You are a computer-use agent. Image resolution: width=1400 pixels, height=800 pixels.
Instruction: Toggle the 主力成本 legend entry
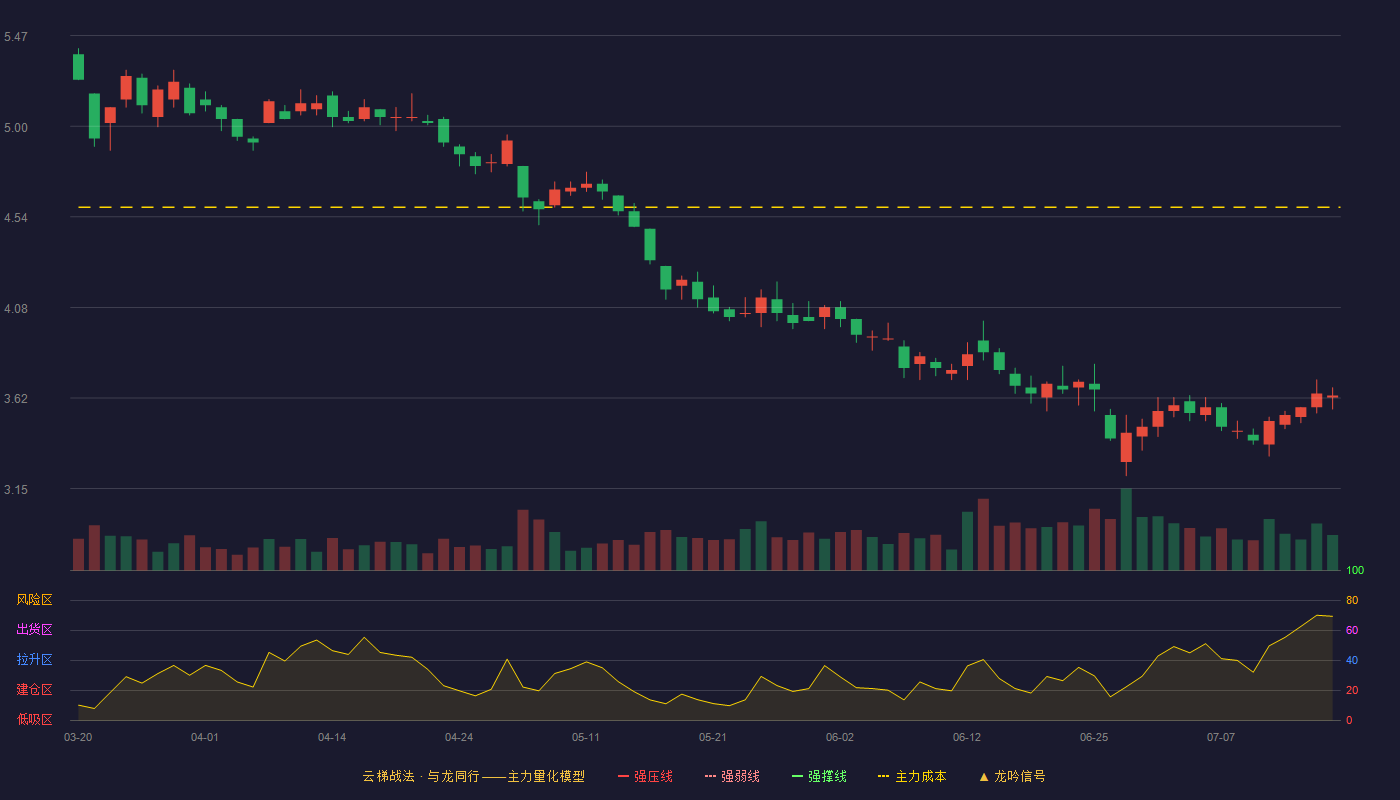click(912, 776)
